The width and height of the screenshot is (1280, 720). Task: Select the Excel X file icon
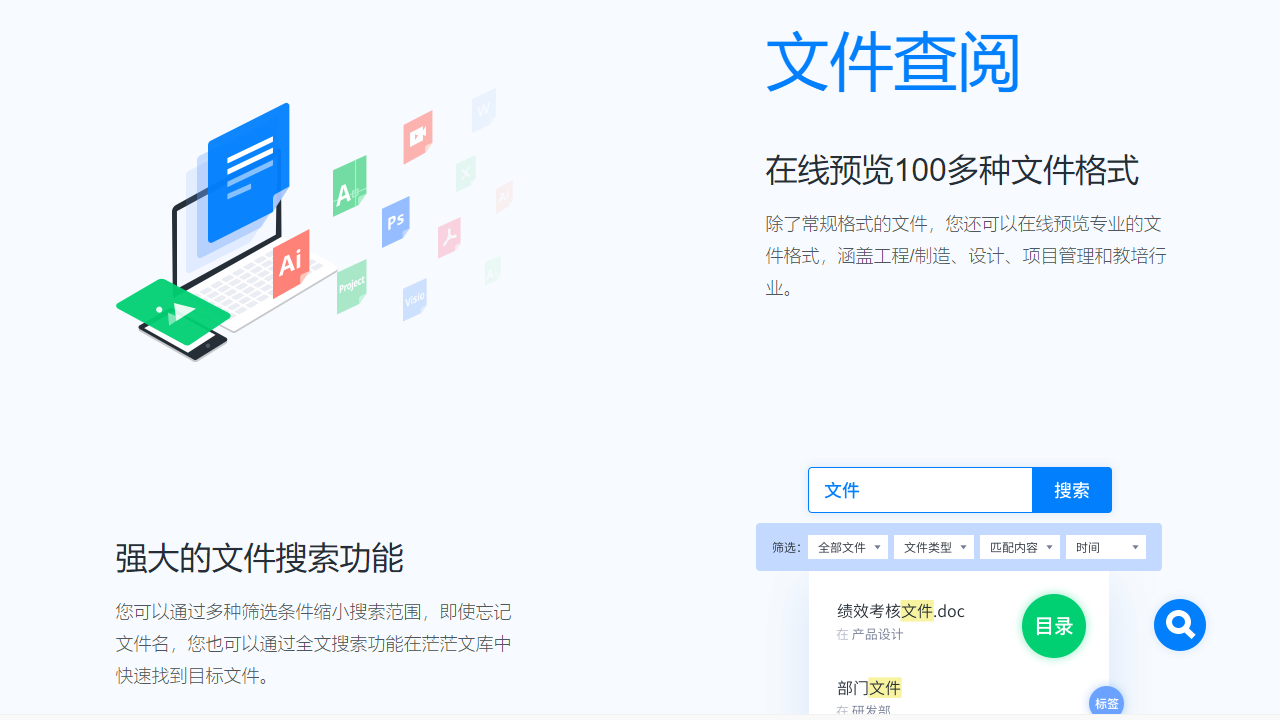467,172
